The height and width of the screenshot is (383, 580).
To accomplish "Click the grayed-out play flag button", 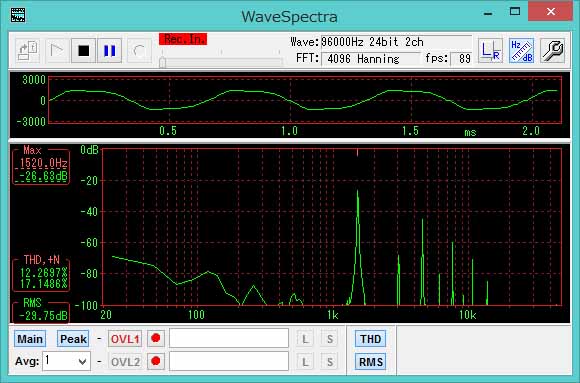I will [56, 51].
